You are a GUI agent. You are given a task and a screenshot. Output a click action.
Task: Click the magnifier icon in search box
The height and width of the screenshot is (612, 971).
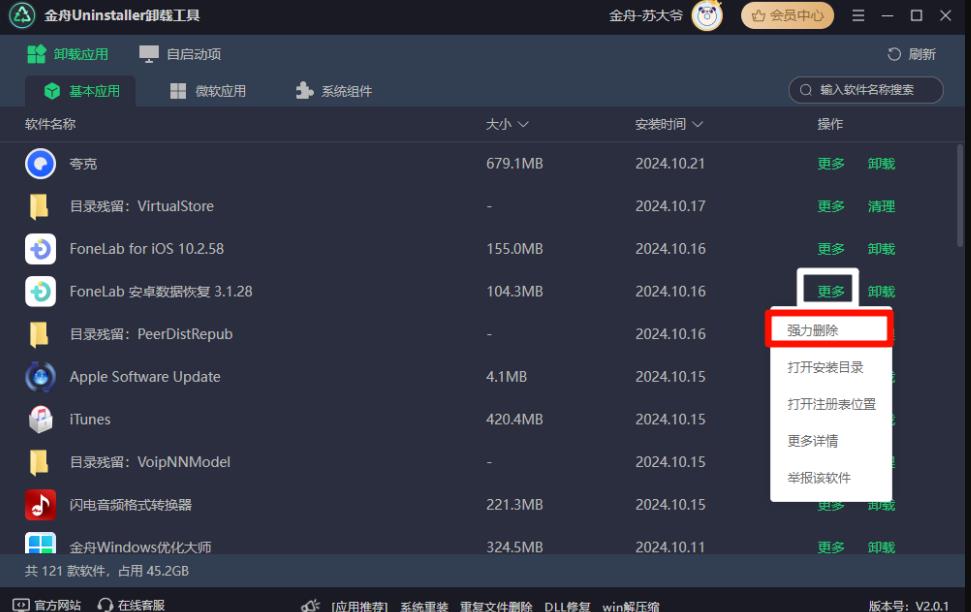tap(806, 90)
